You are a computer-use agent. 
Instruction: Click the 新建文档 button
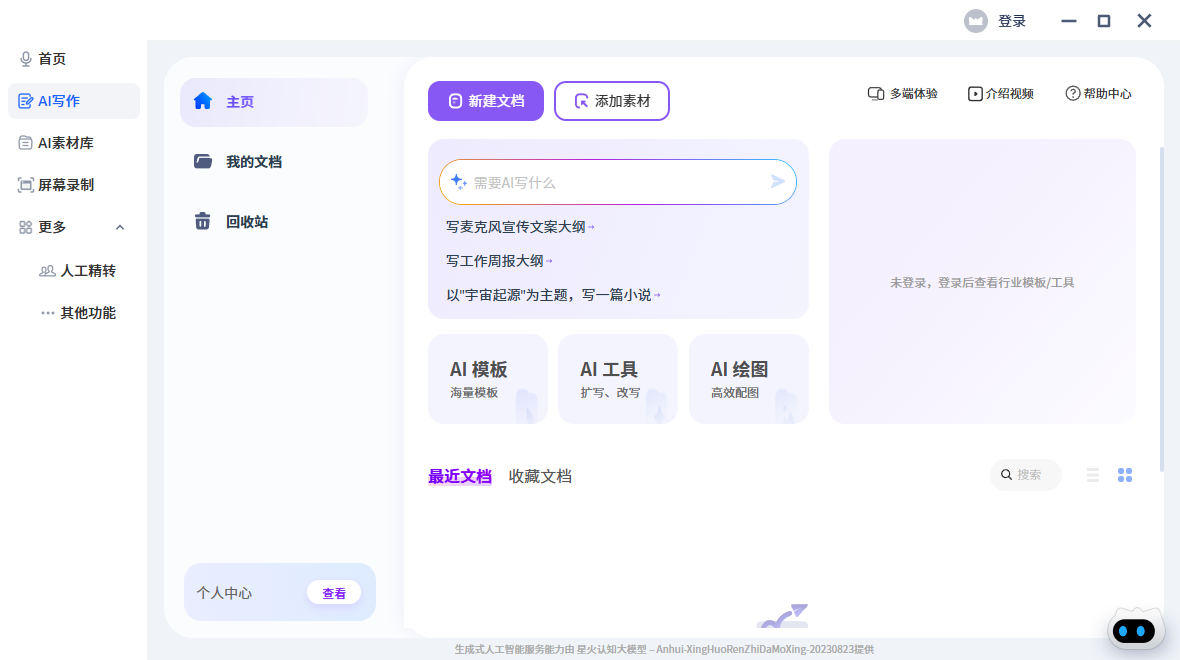[x=485, y=101]
